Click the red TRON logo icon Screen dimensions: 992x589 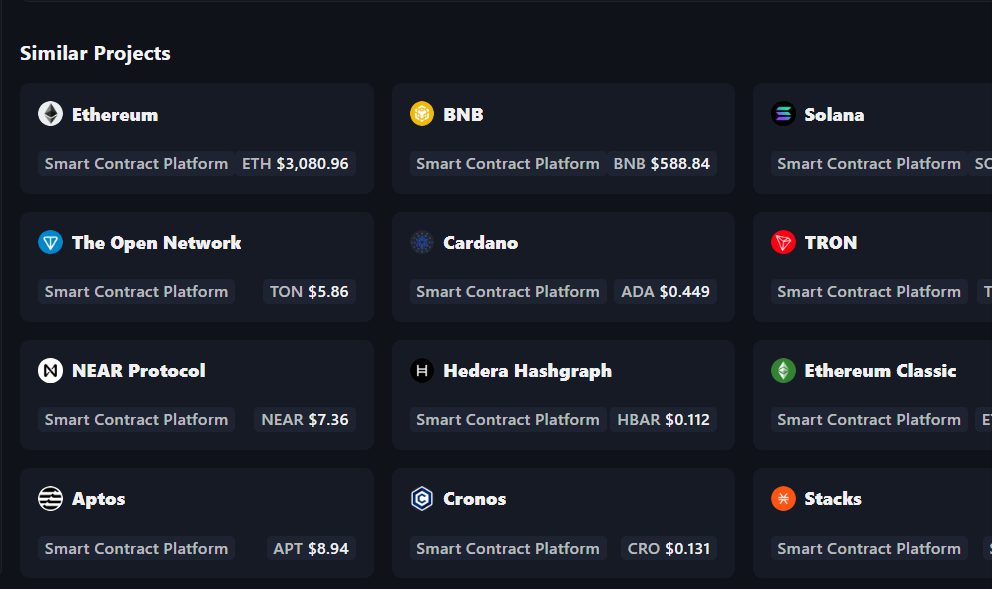(x=783, y=242)
